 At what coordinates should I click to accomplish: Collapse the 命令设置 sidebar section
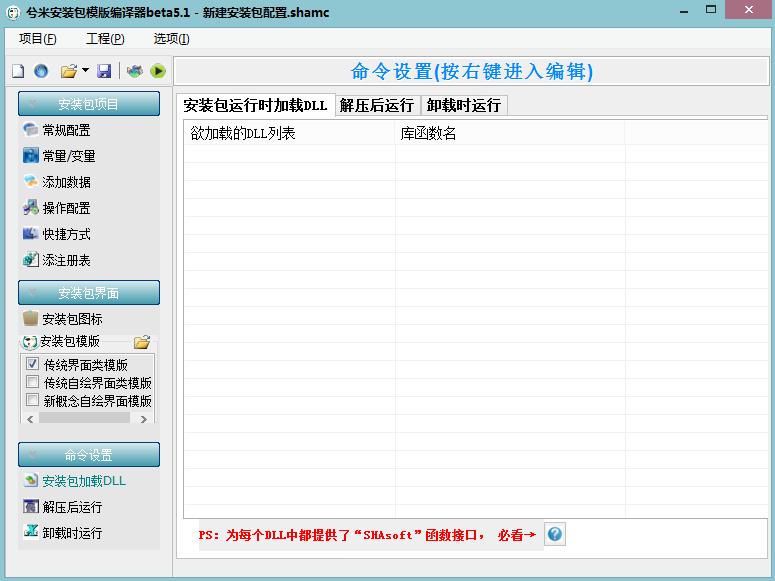tap(89, 455)
